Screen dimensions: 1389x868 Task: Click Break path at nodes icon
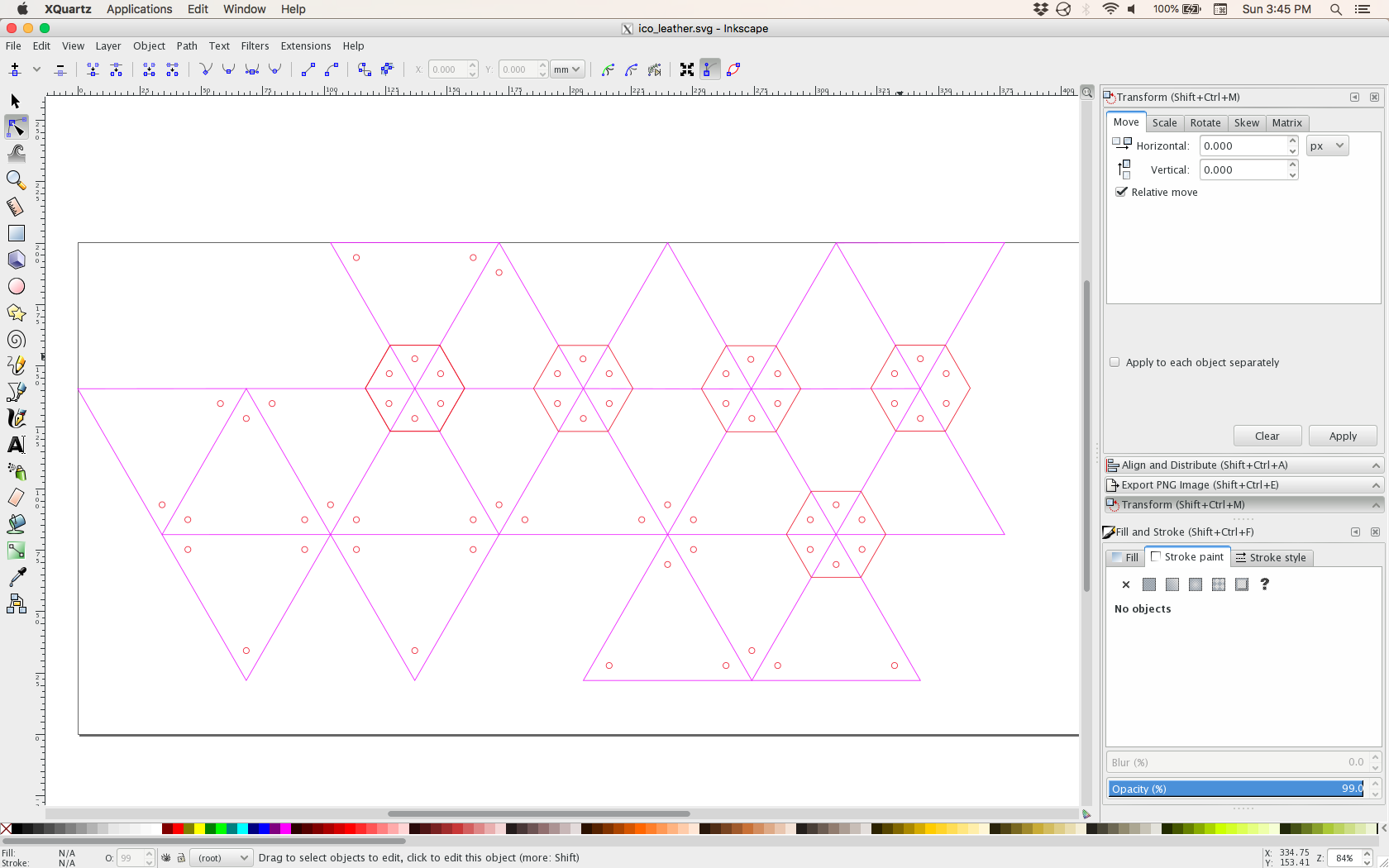point(117,69)
